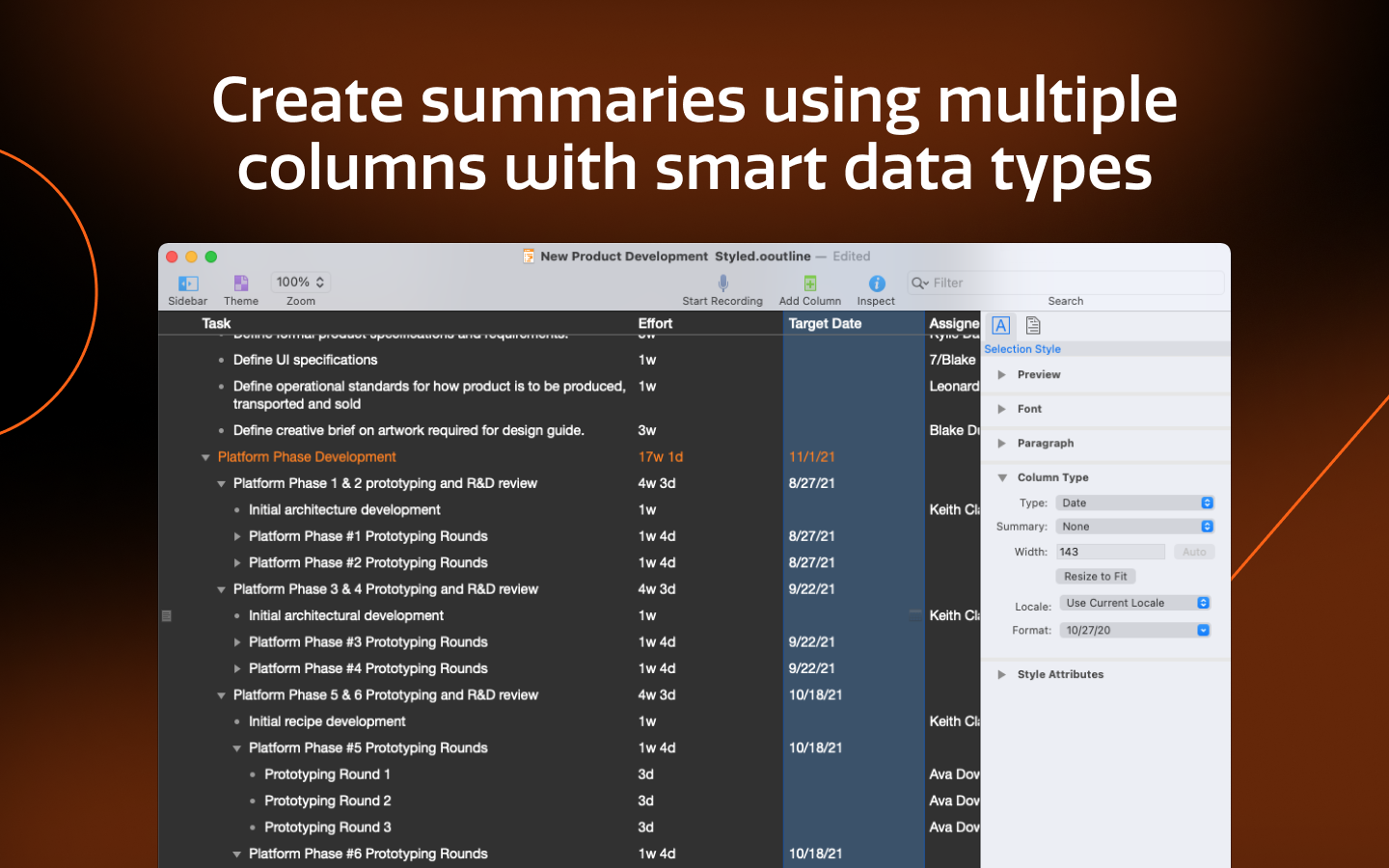Expand the Preview inspector section
The image size is (1389, 868).
1002,375
